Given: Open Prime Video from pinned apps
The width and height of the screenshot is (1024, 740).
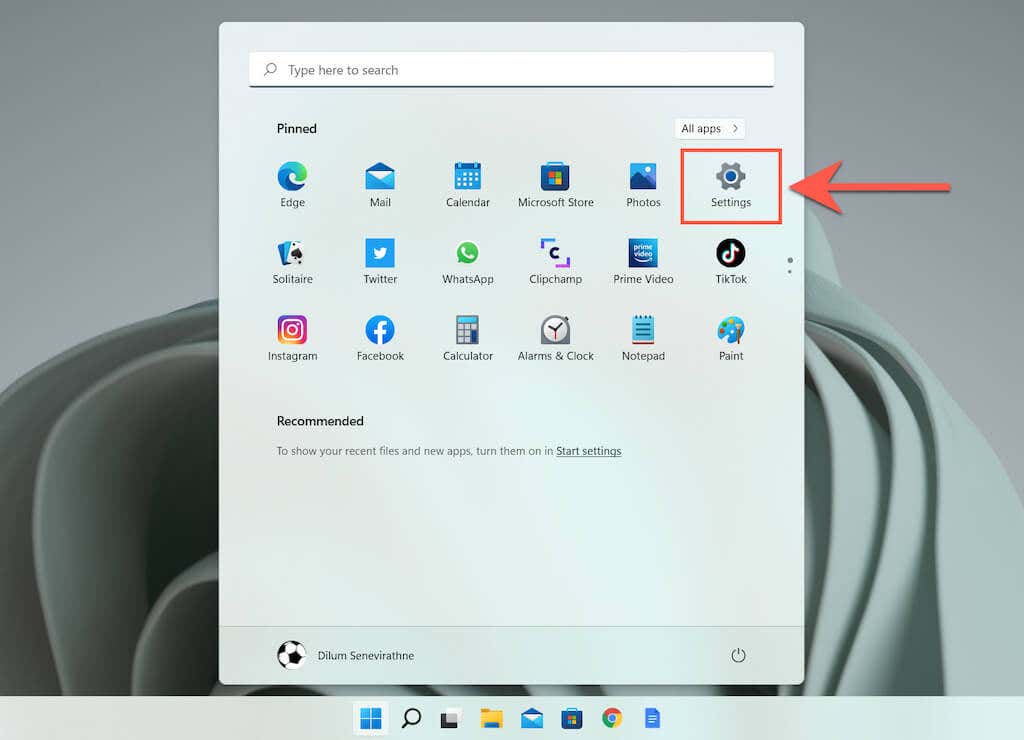Looking at the screenshot, I should pos(643,262).
